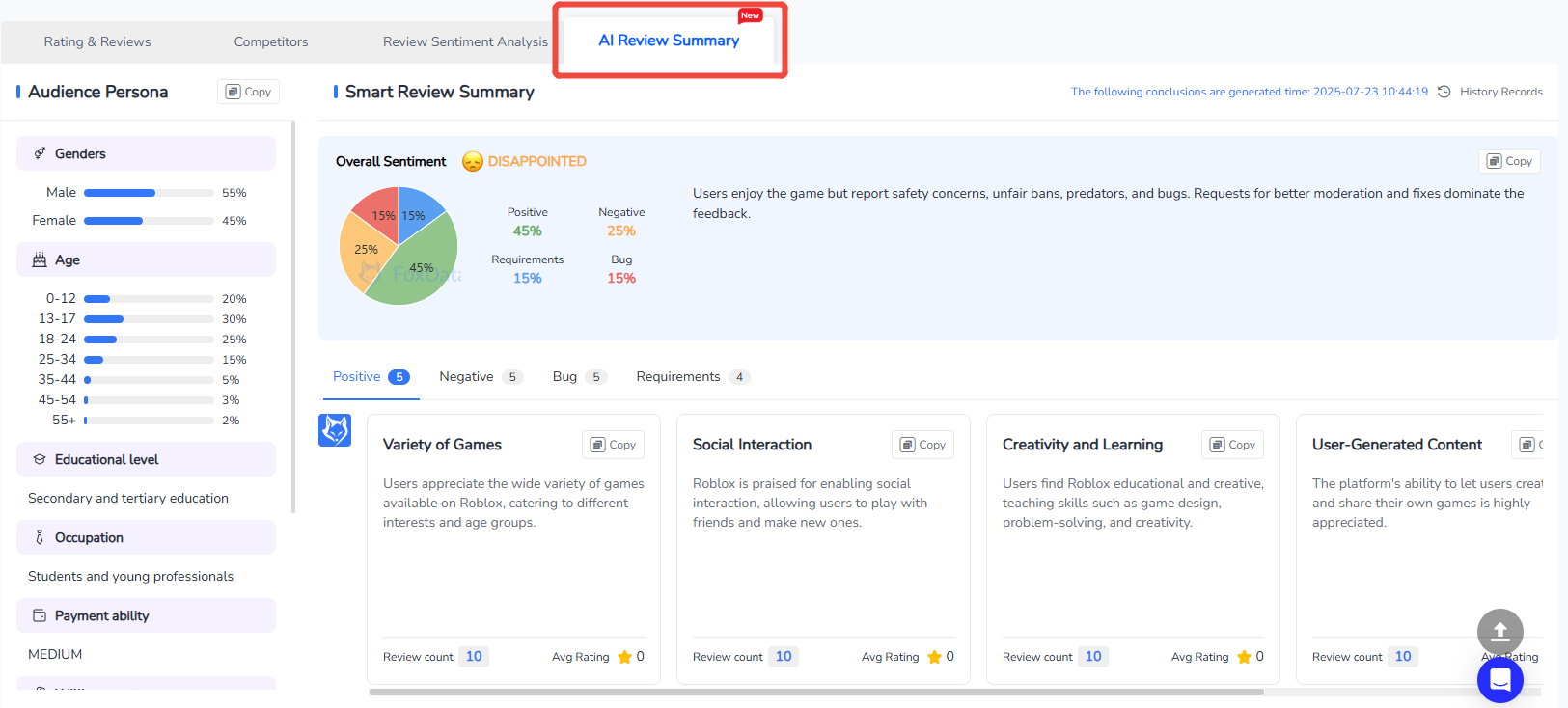Viewport: 1568px width, 708px height.
Task: Click the scroll-to-top arrow button
Action: (1499, 632)
